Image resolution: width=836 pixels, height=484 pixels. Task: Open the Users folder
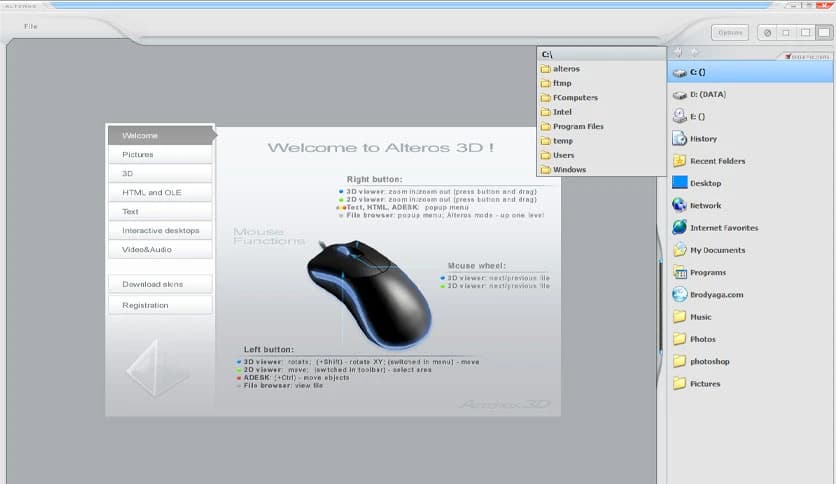click(558, 155)
